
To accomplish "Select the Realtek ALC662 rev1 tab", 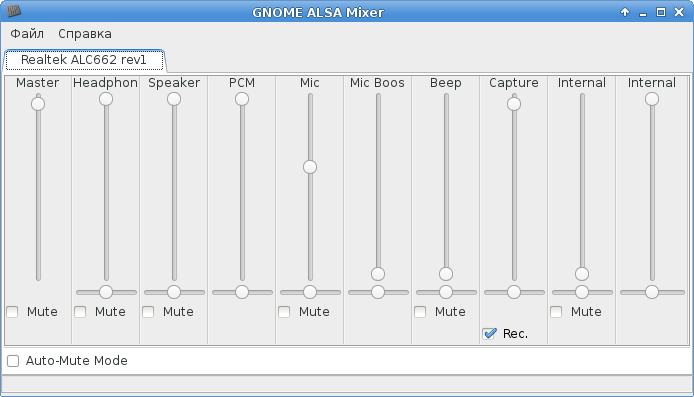I will point(84,60).
